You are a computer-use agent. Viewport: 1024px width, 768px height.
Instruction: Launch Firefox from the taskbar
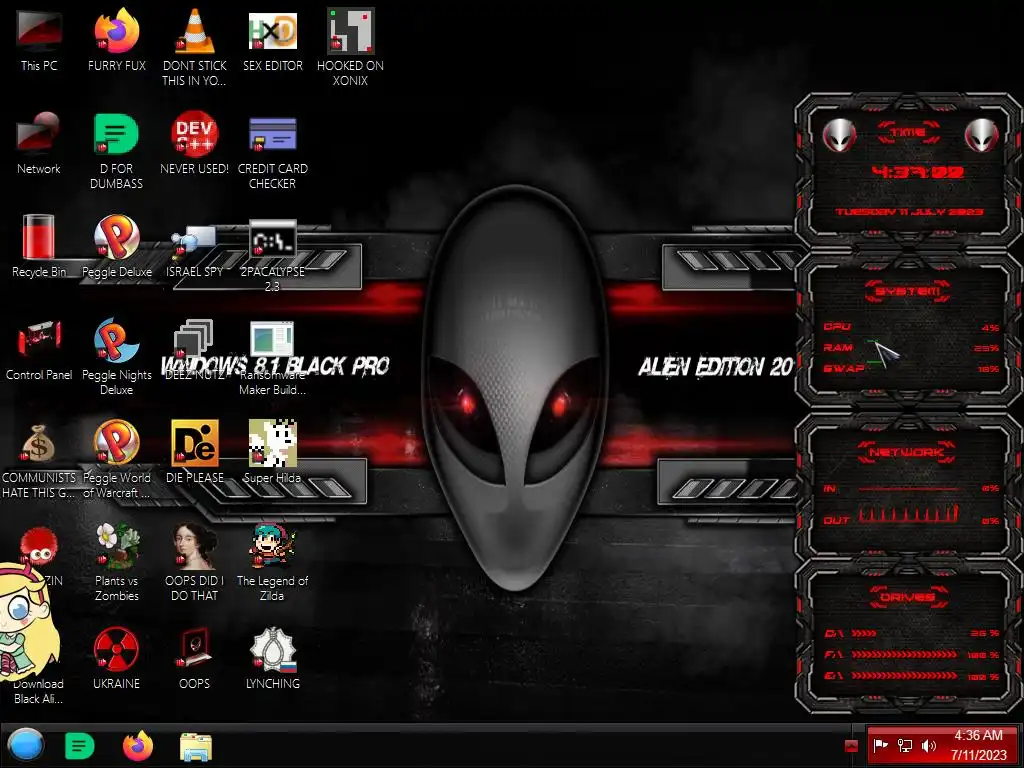138,746
